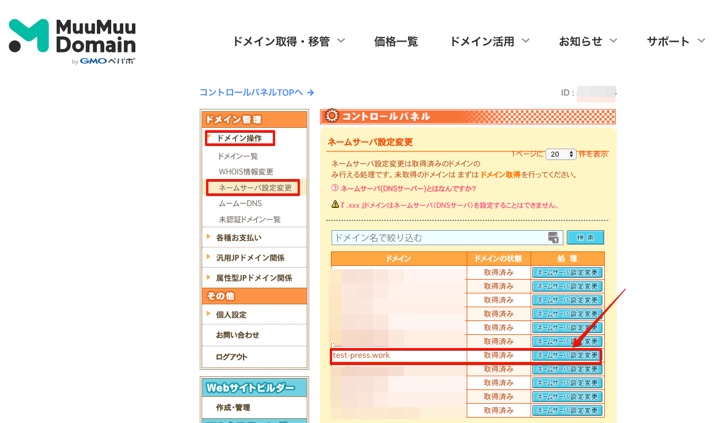
Task: Open the ドメイン取得・移管 menu
Action: pos(289,41)
